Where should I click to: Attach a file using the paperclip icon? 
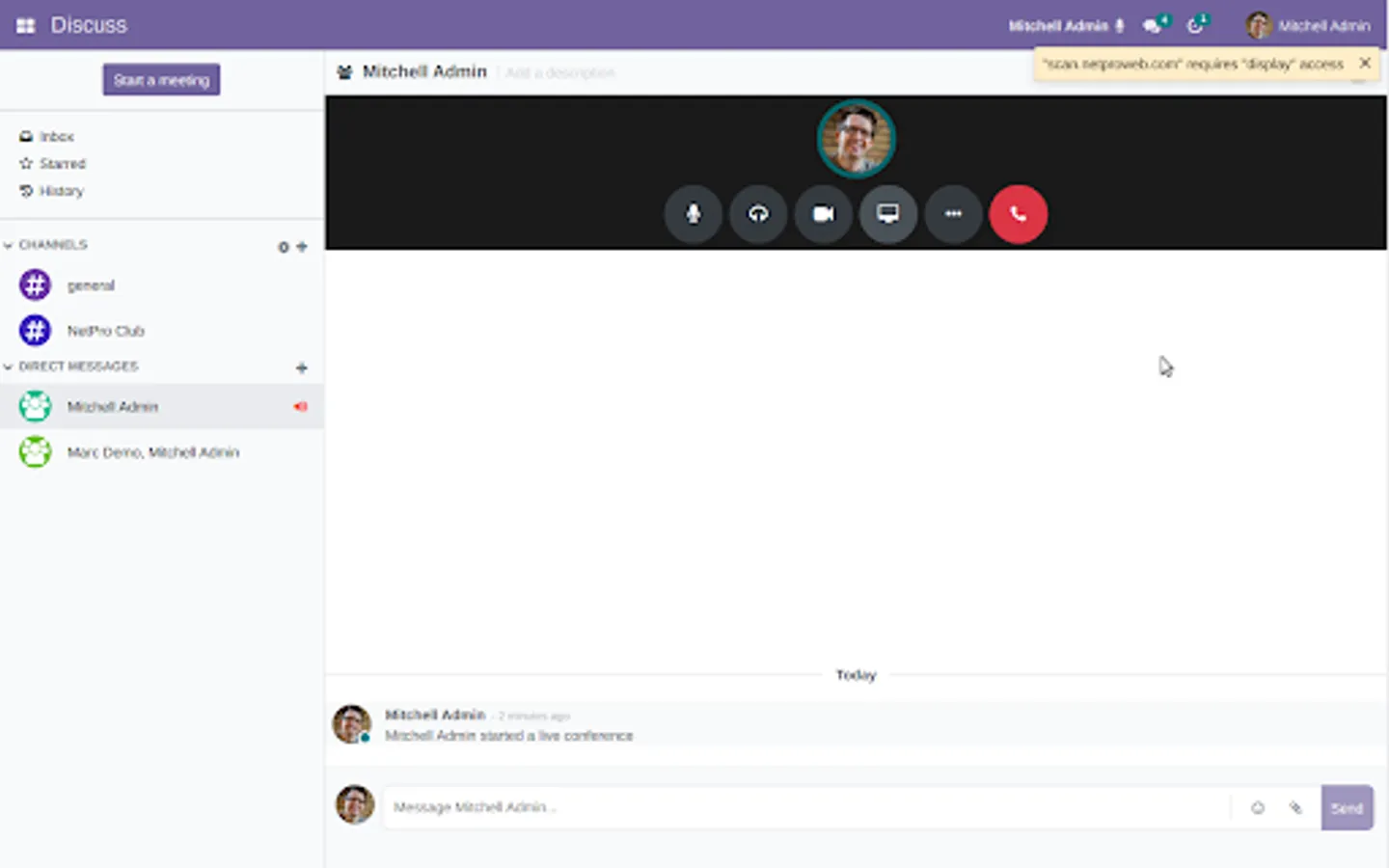[1295, 808]
